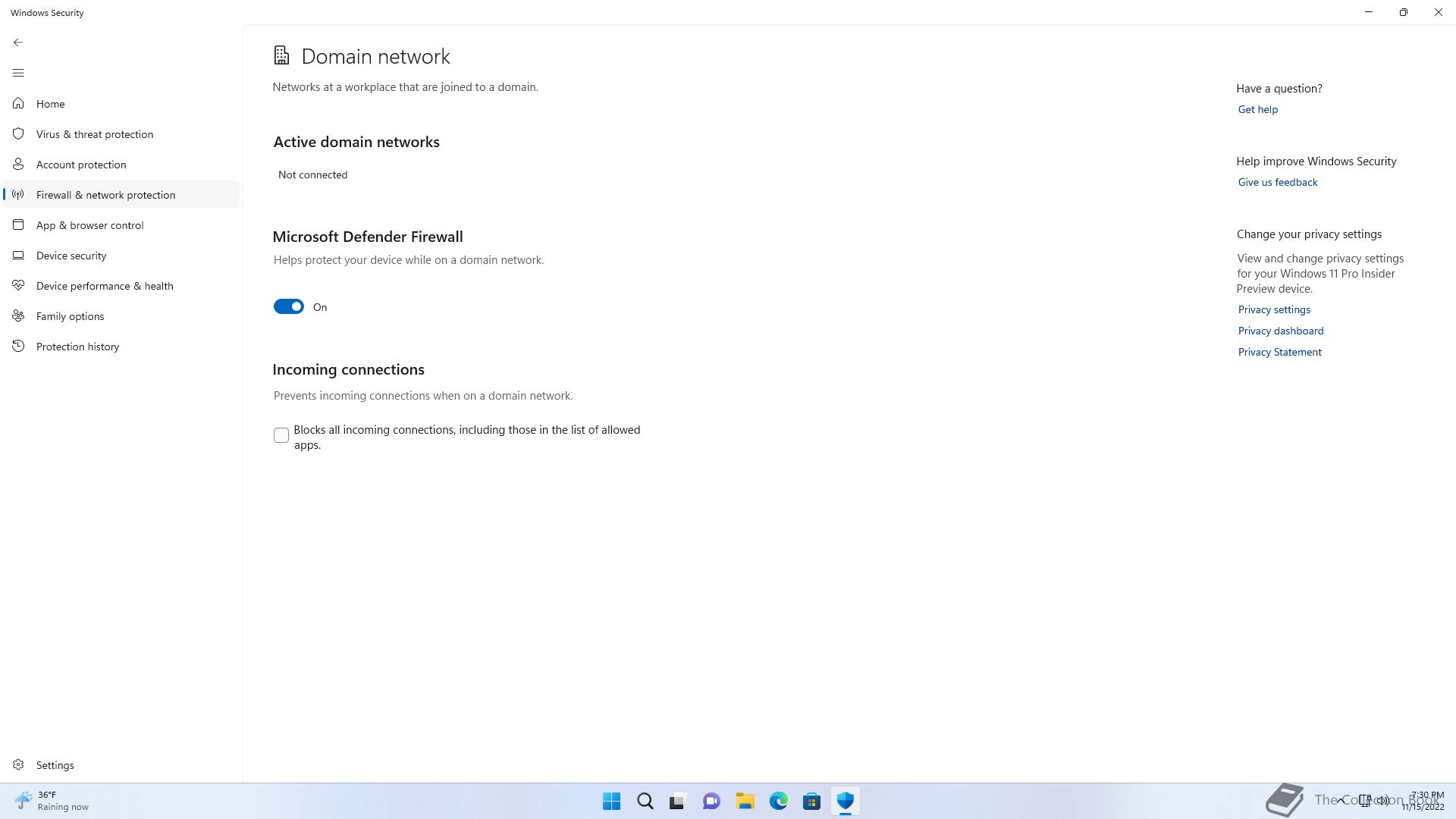Screen dimensions: 1456x819
Task: Open the Privacy settings link
Action: pos(1274,309)
